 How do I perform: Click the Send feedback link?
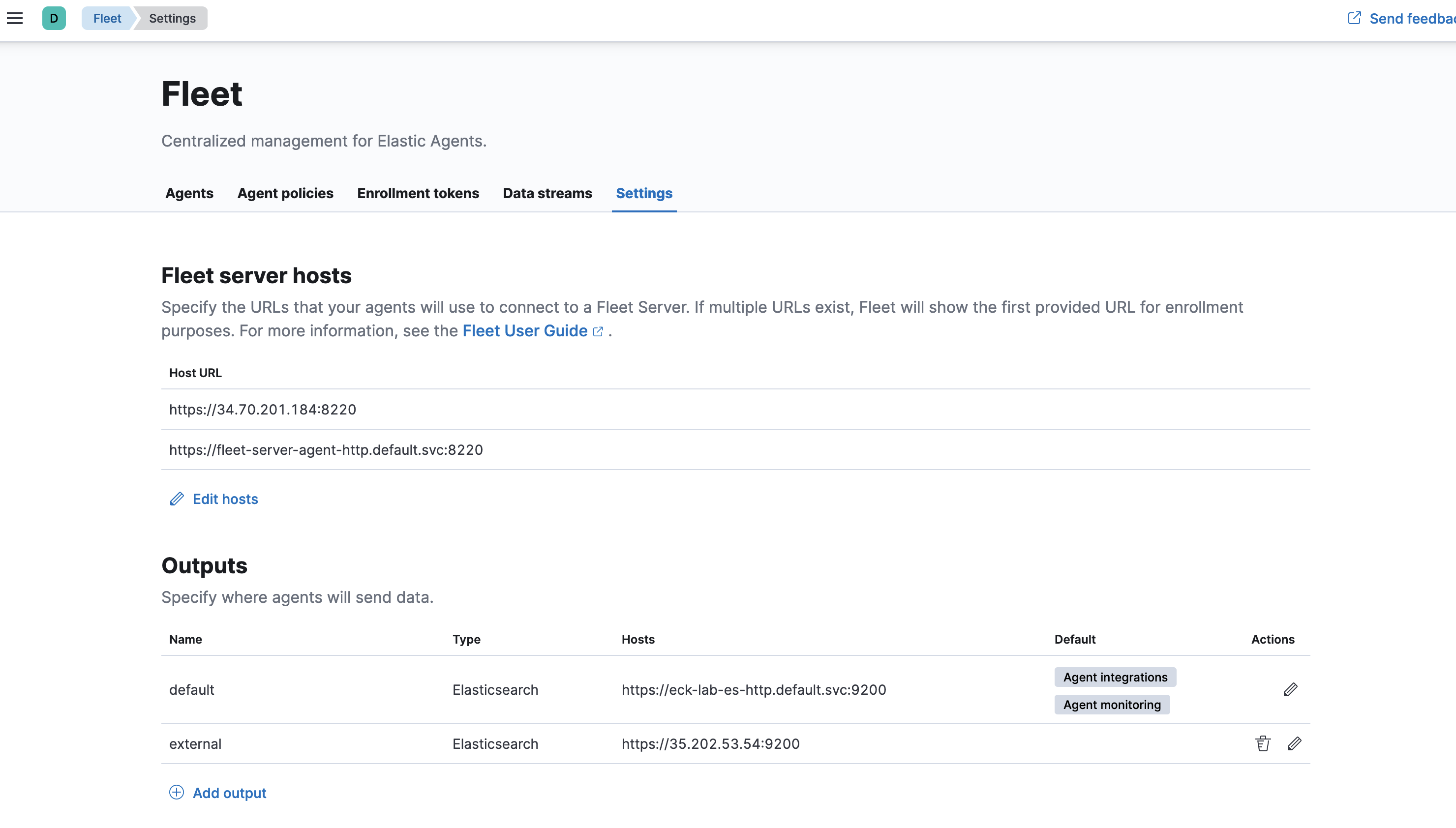point(1411,19)
